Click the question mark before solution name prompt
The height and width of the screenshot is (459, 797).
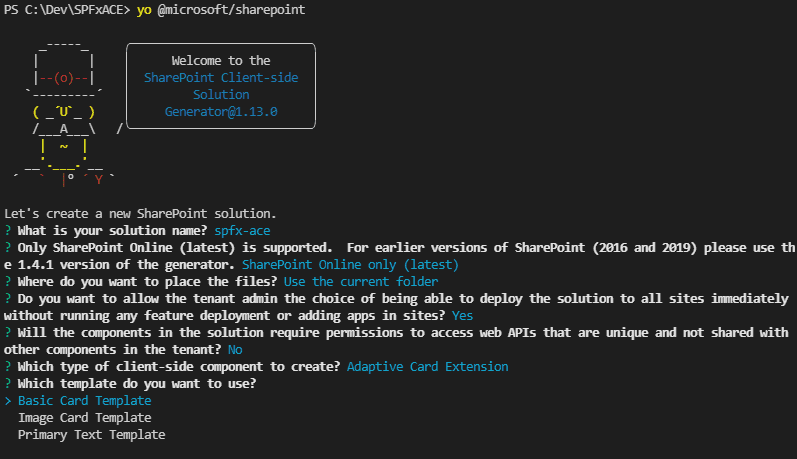8,231
